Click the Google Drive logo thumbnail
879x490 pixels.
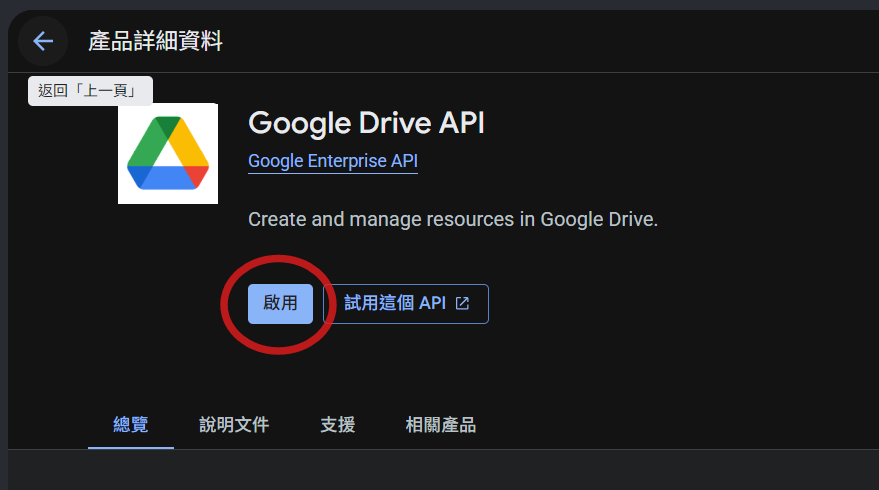tap(168, 153)
